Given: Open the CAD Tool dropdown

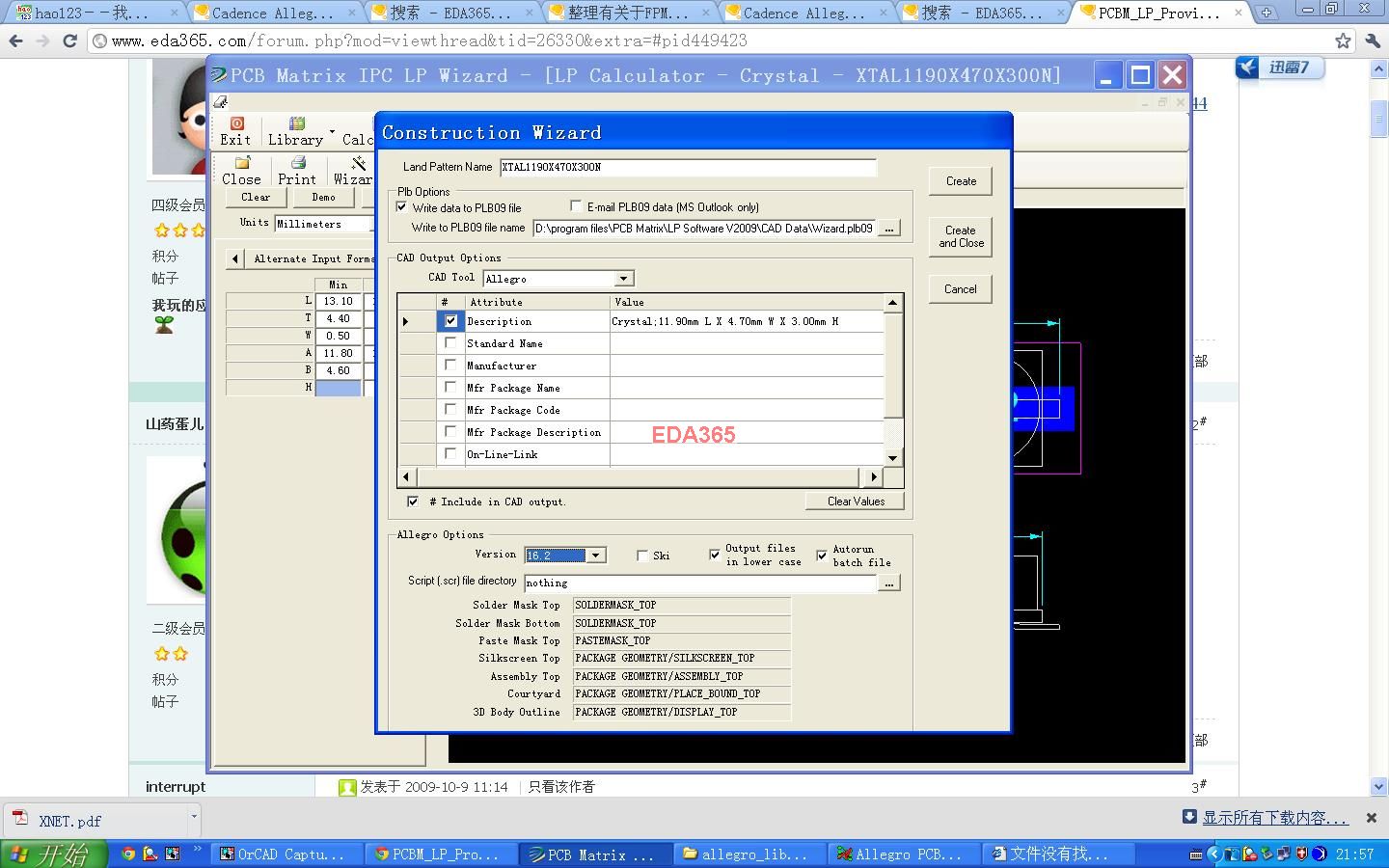Looking at the screenshot, I should click(623, 279).
